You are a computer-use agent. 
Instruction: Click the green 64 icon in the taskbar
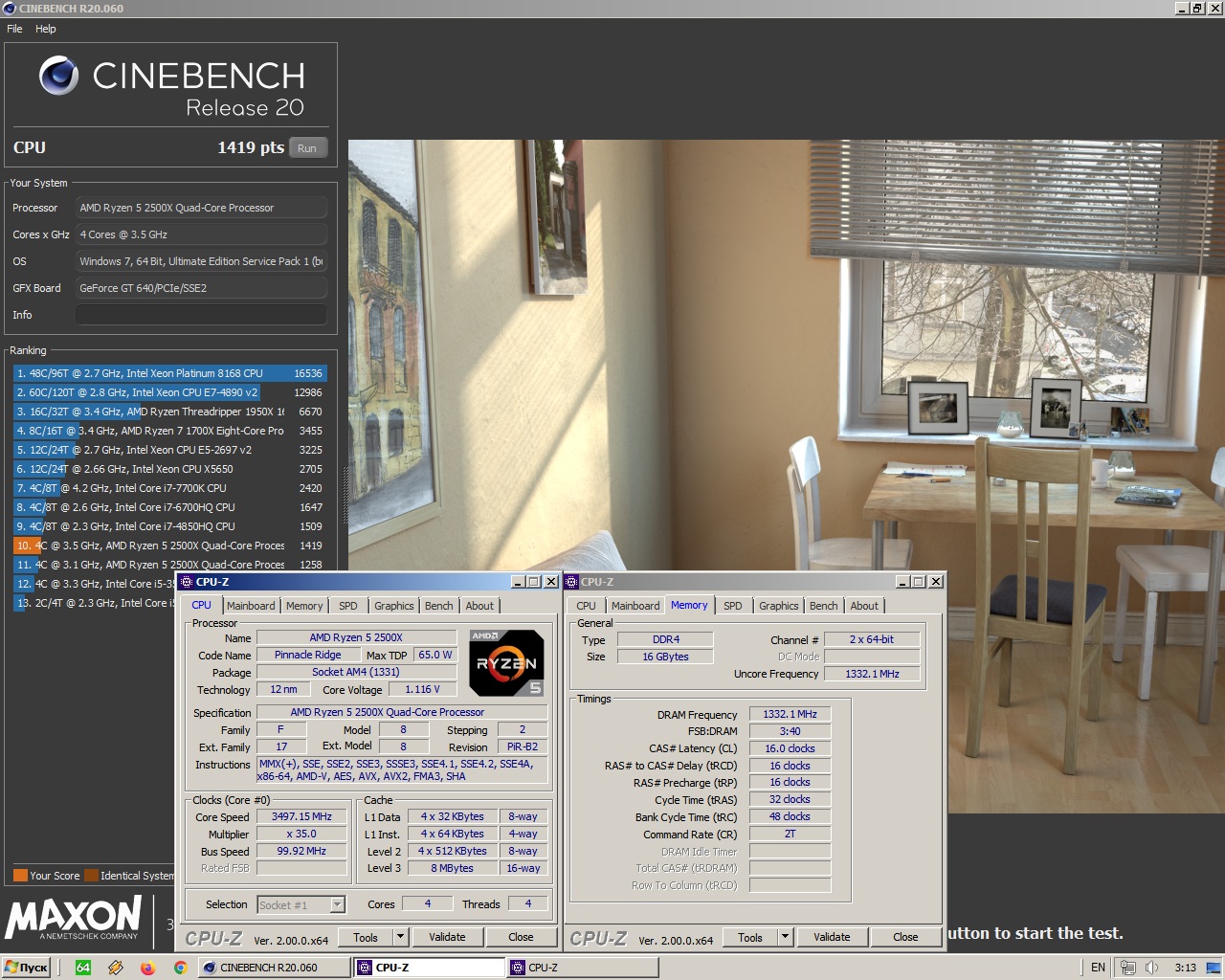pyautogui.click(x=83, y=968)
